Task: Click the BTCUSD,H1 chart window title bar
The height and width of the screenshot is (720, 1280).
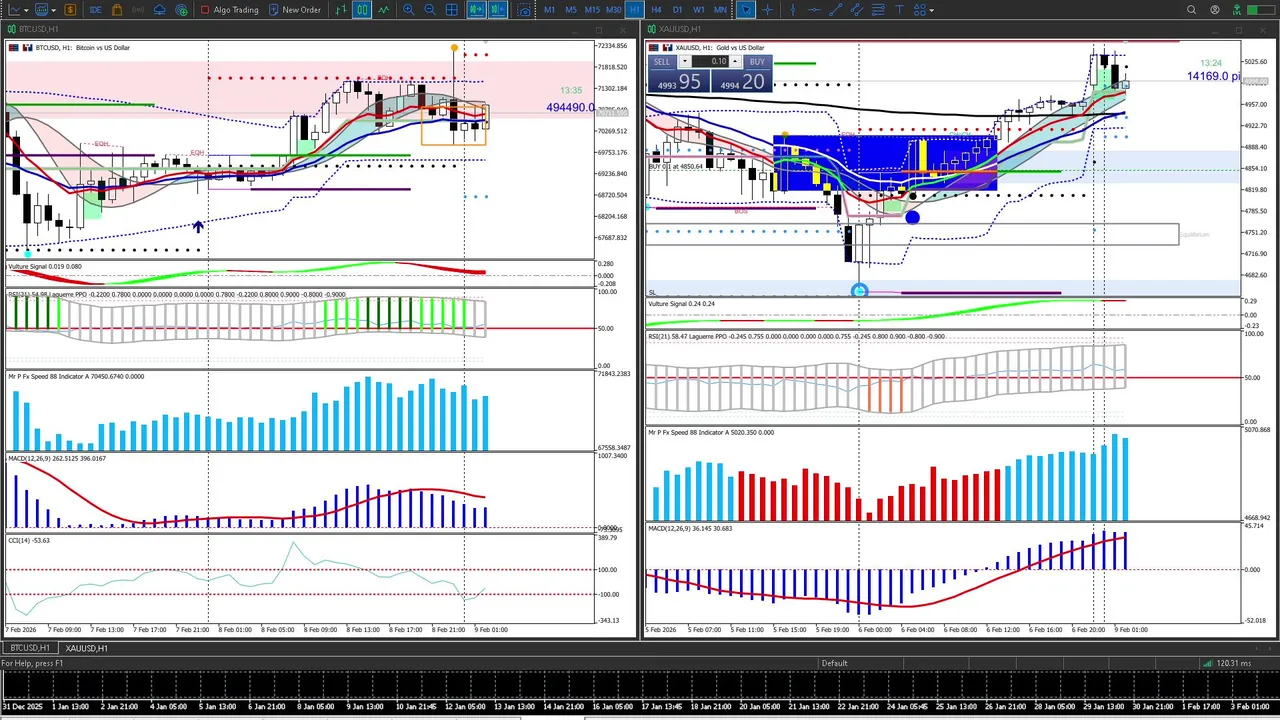Action: [x=320, y=29]
